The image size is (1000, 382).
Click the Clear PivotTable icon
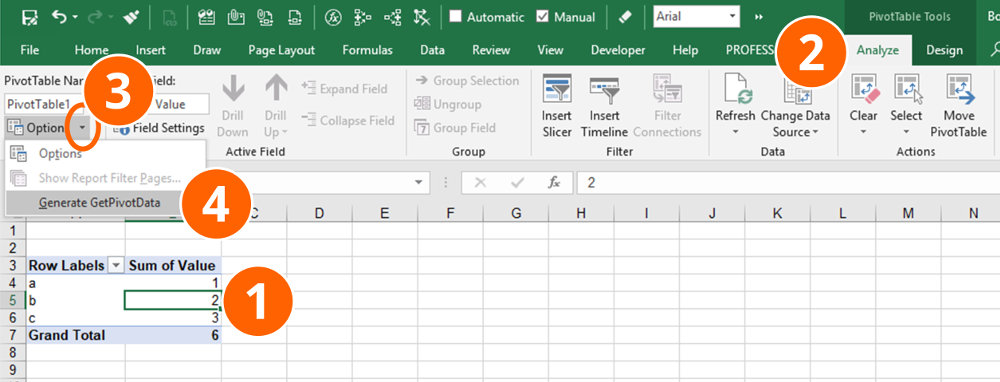pos(864,89)
